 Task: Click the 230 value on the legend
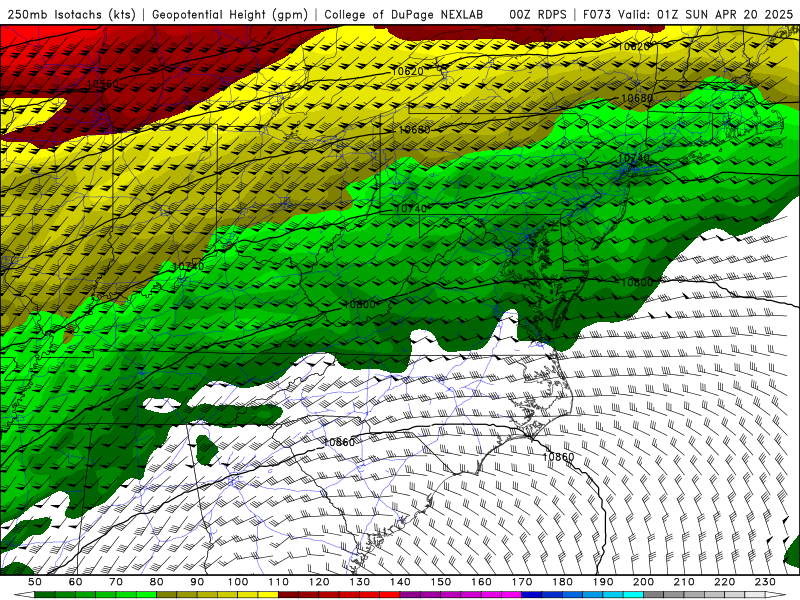765,582
